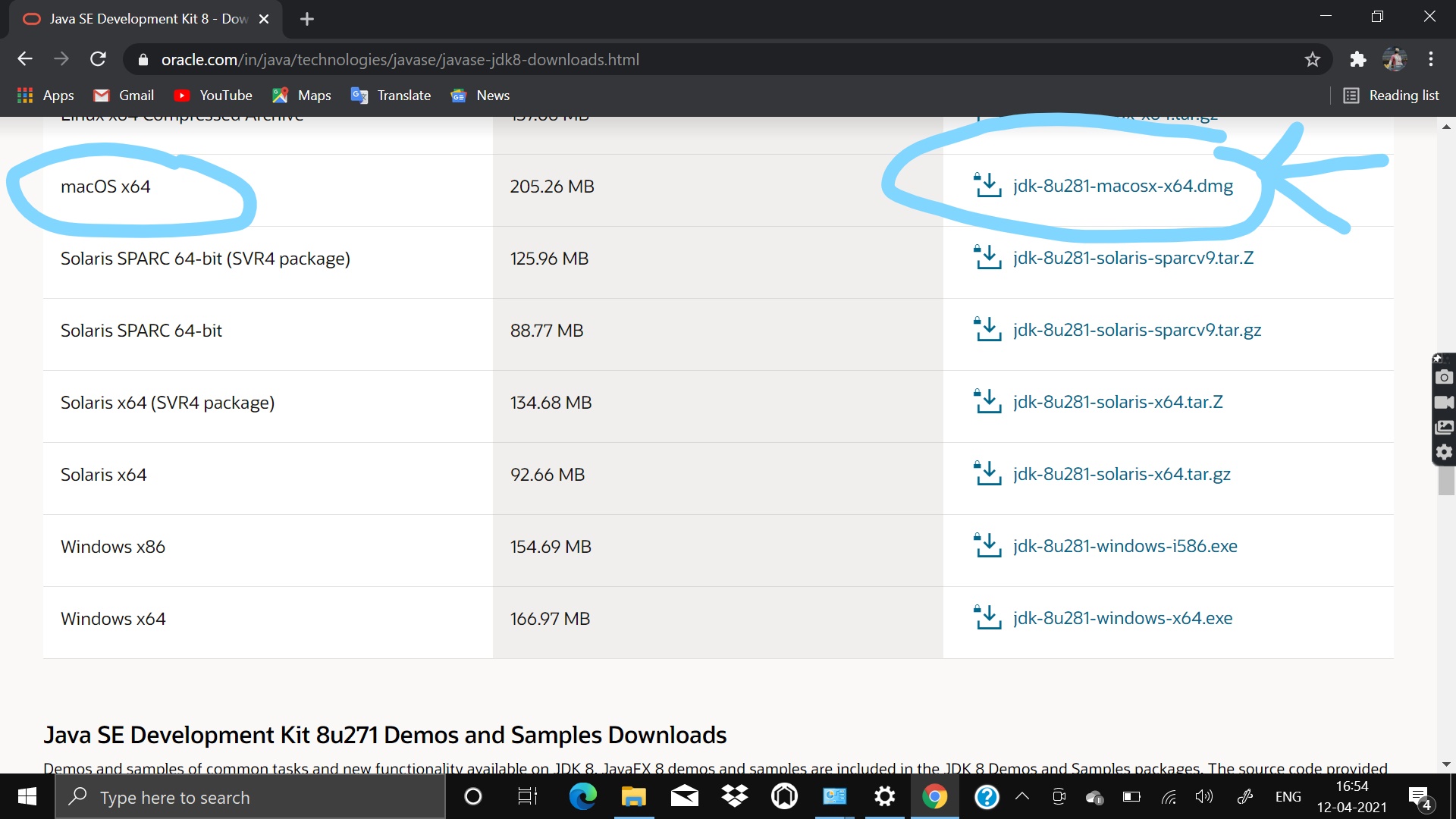Open the volume control in tray

[1203, 796]
